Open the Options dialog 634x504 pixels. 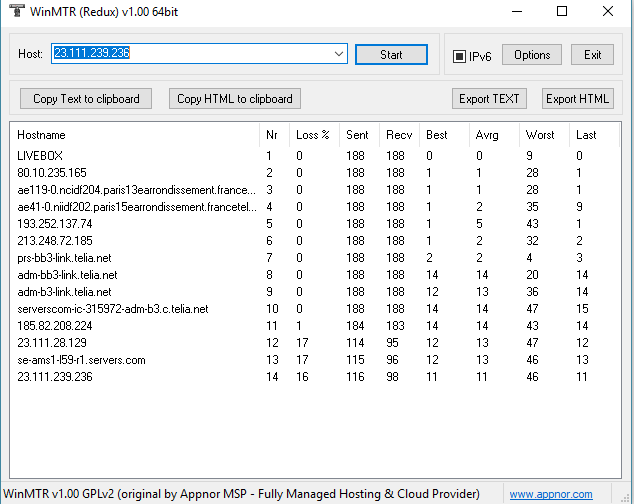click(x=532, y=55)
